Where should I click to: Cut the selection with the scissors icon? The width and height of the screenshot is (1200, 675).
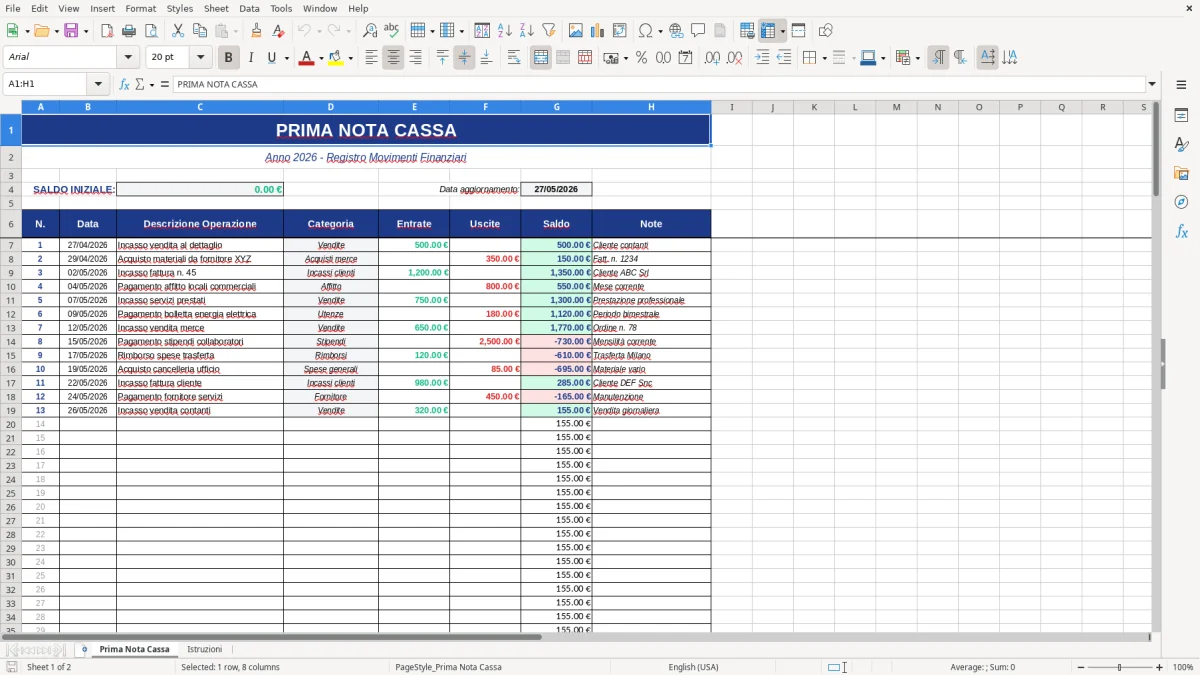[x=178, y=31]
